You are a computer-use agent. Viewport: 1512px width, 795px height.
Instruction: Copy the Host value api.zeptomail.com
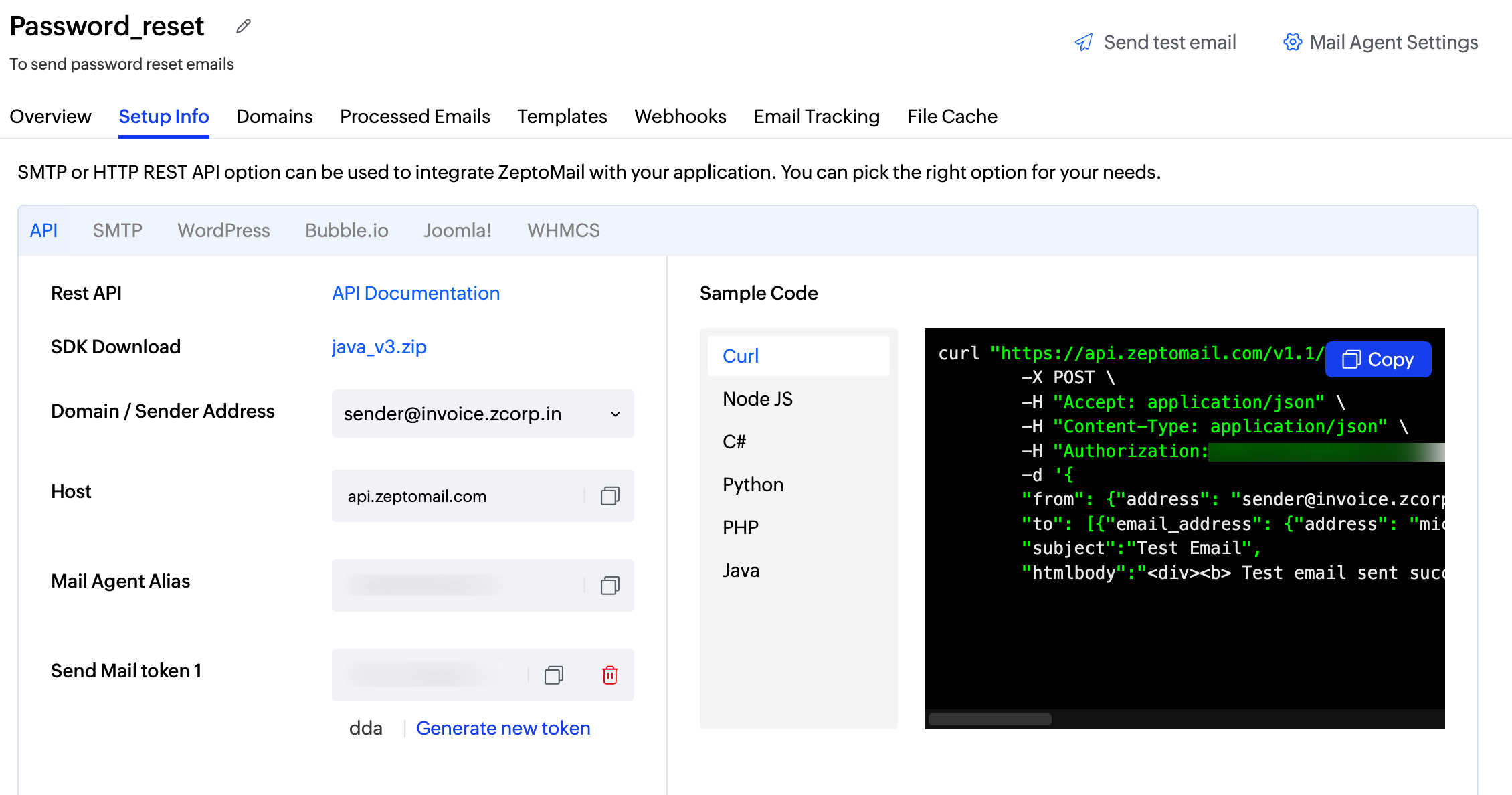pos(609,496)
